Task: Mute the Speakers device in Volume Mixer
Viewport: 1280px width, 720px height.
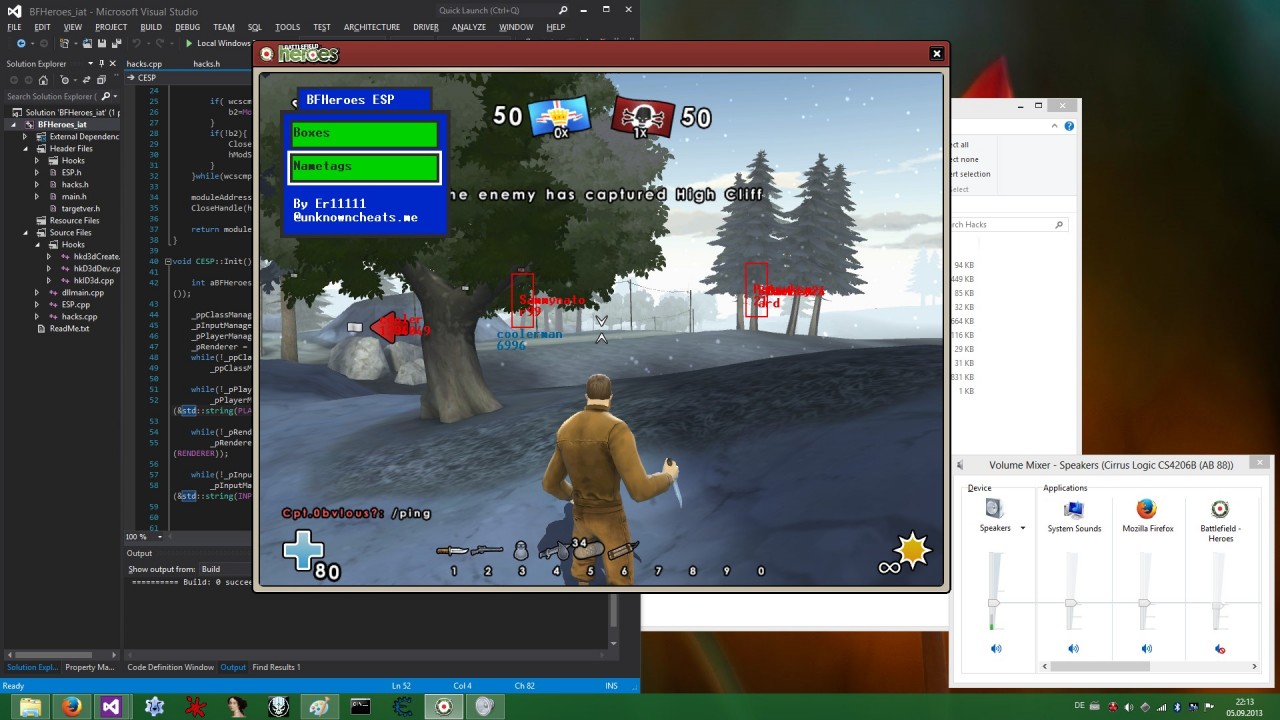Action: [x=995, y=649]
